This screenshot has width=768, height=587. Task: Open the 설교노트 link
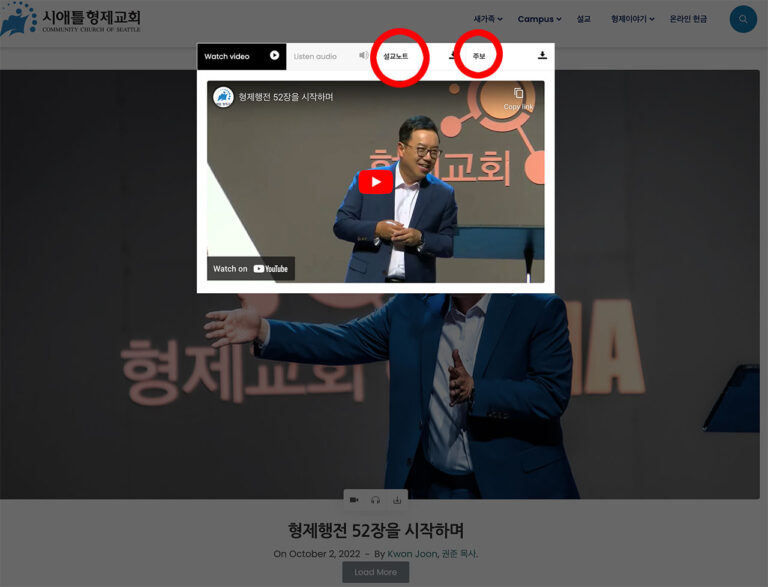coord(396,56)
